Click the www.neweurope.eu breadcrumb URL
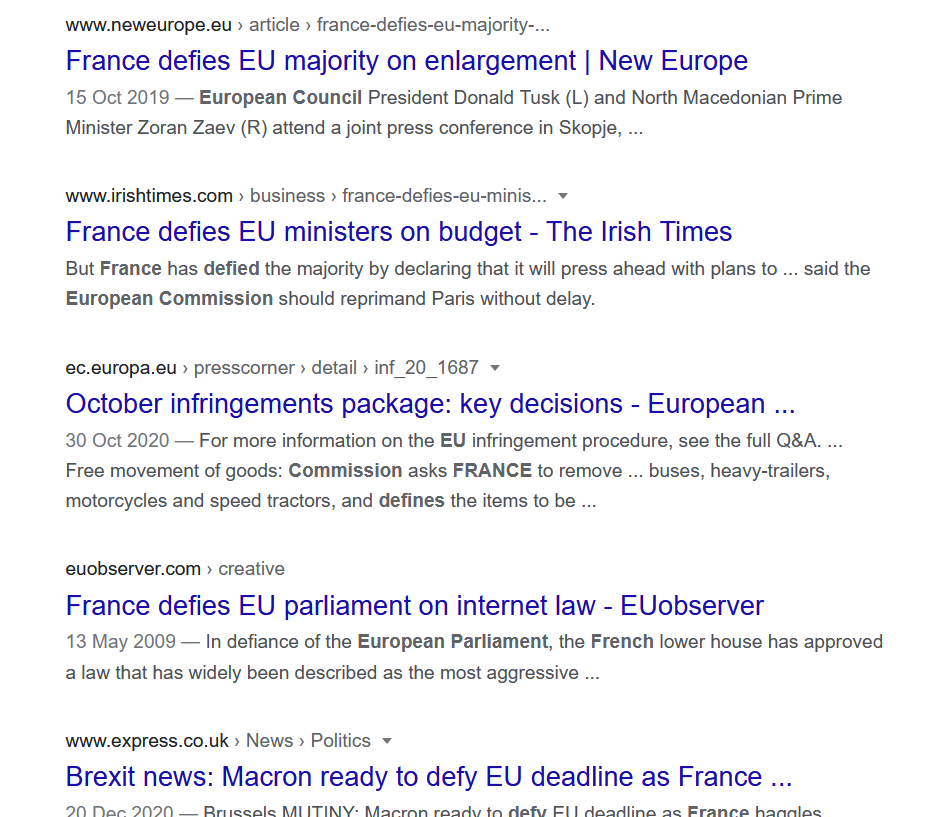The width and height of the screenshot is (940, 817). (308, 25)
